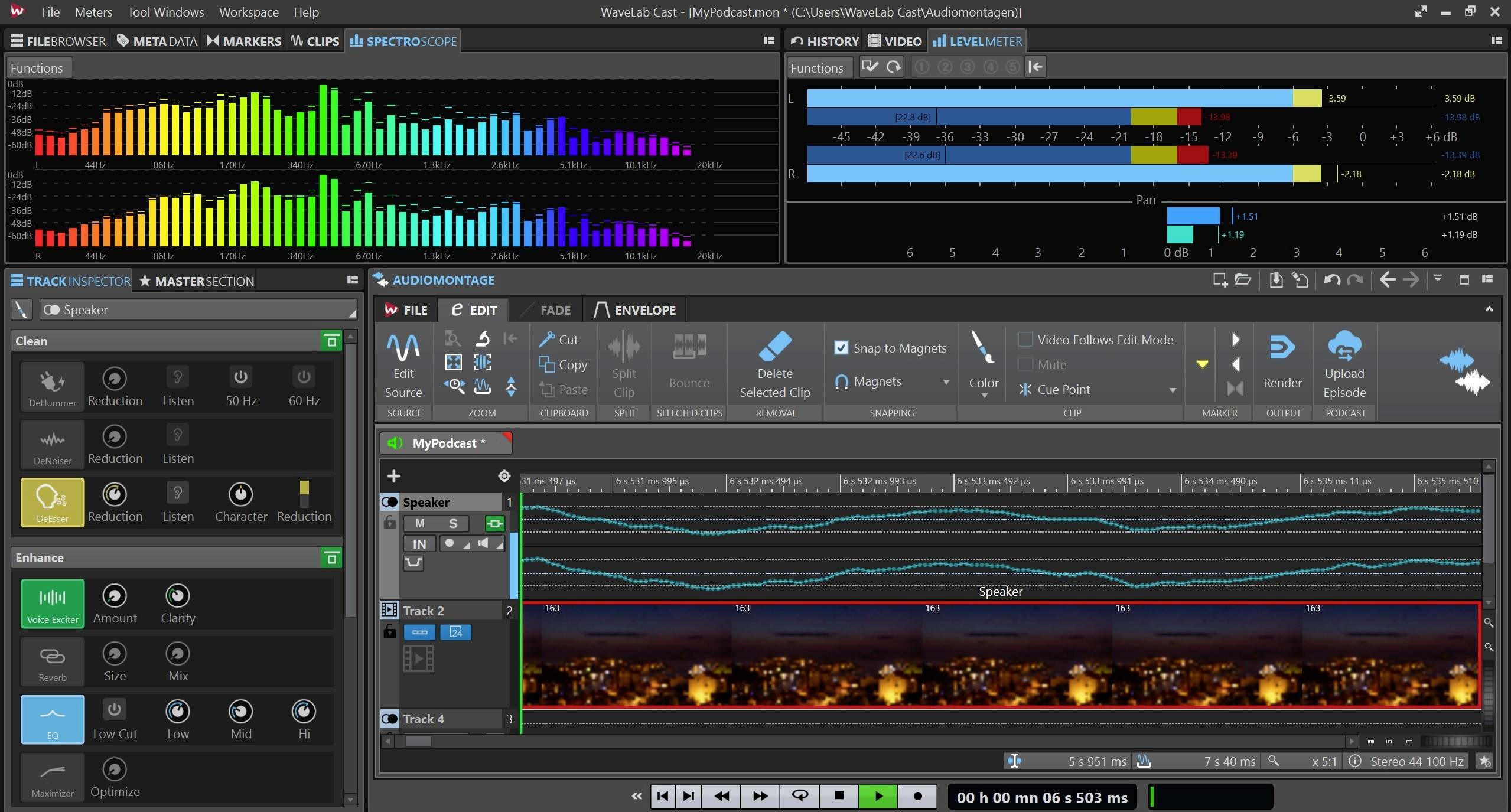Image resolution: width=1511 pixels, height=812 pixels.
Task: Collapse the Enhance section
Action: [x=331, y=557]
